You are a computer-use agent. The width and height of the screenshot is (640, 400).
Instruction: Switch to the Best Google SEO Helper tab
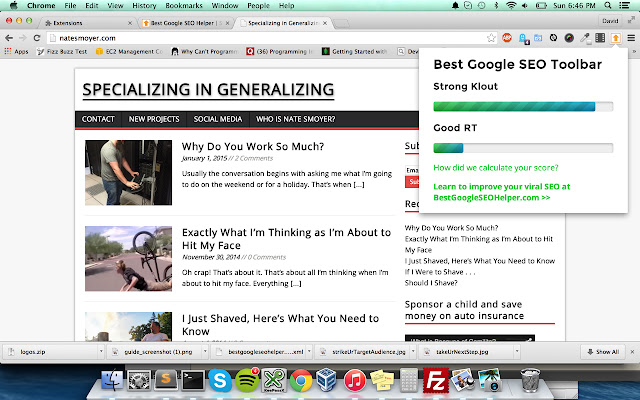[186, 23]
